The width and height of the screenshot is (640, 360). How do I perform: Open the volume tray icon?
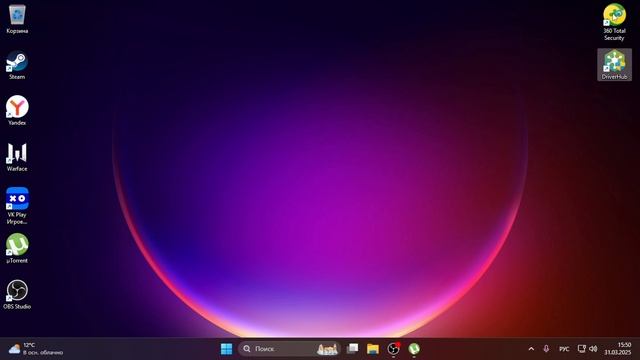click(593, 349)
